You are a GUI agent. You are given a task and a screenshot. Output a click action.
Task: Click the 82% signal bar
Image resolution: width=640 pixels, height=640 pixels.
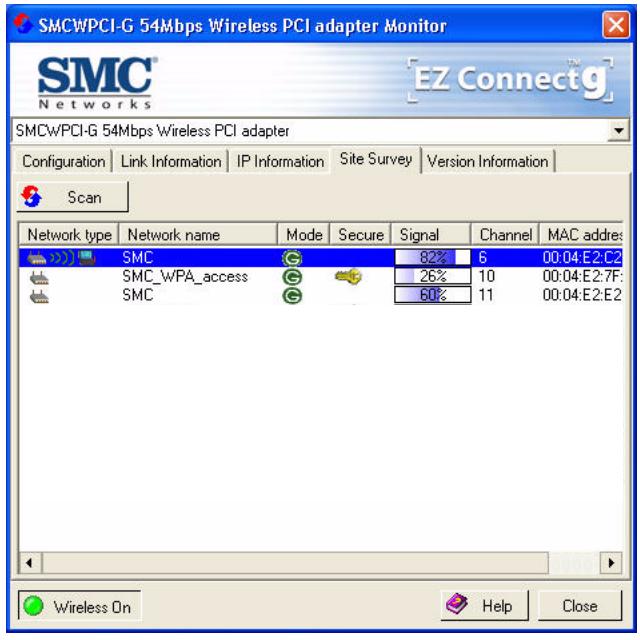433,258
